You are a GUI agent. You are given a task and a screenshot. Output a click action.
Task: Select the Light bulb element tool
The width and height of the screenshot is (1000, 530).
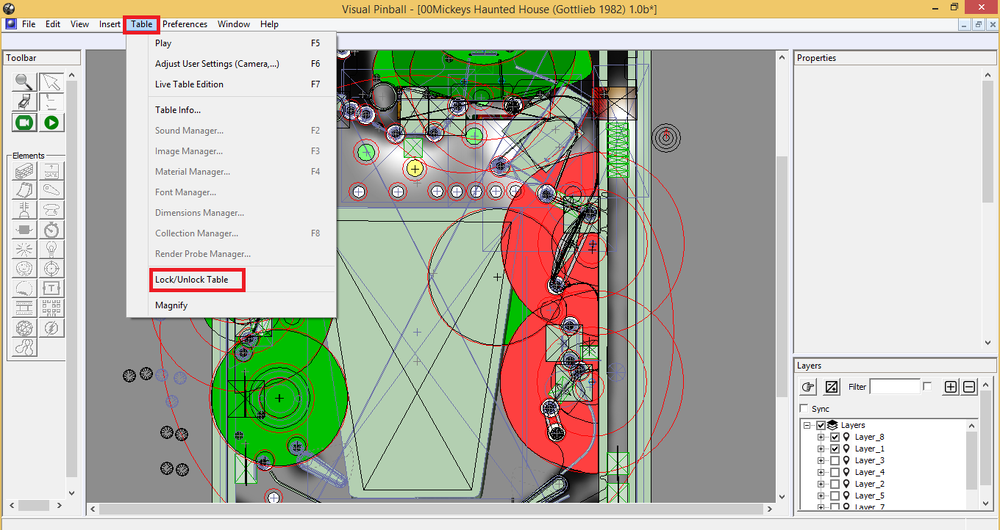click(x=51, y=249)
